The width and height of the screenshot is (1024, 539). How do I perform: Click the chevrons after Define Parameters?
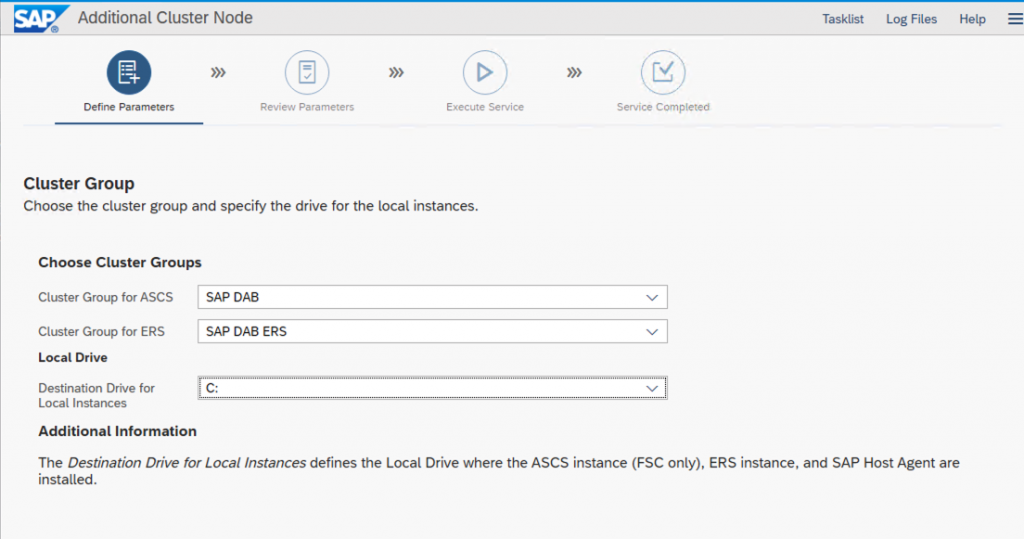[x=218, y=73]
